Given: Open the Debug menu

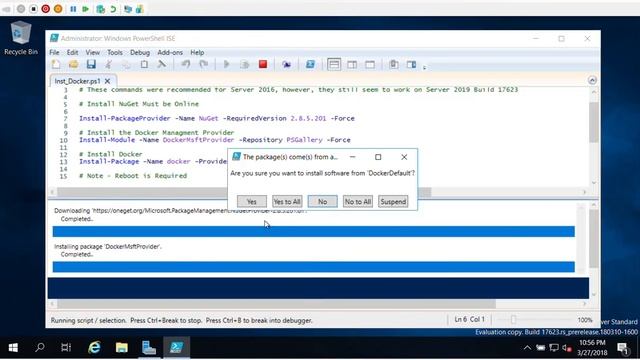Looking at the screenshot, I should click(x=140, y=52).
